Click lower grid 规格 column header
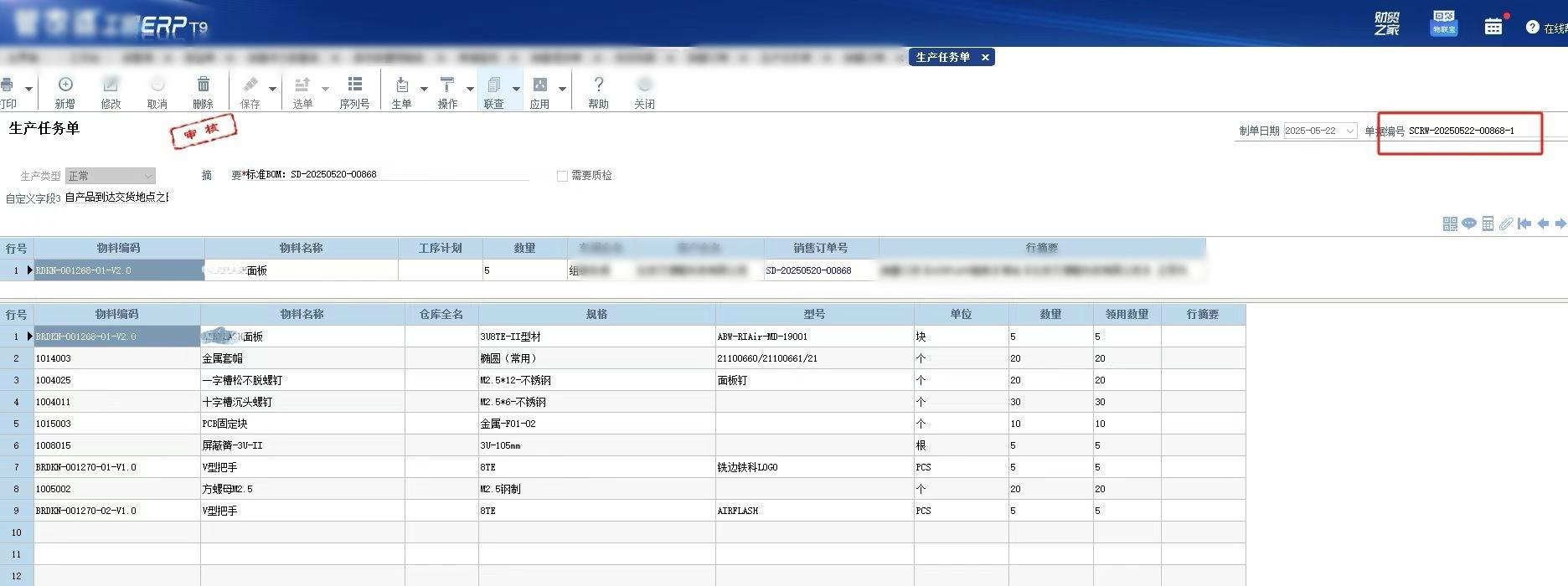The height and width of the screenshot is (586, 1568). click(x=597, y=314)
